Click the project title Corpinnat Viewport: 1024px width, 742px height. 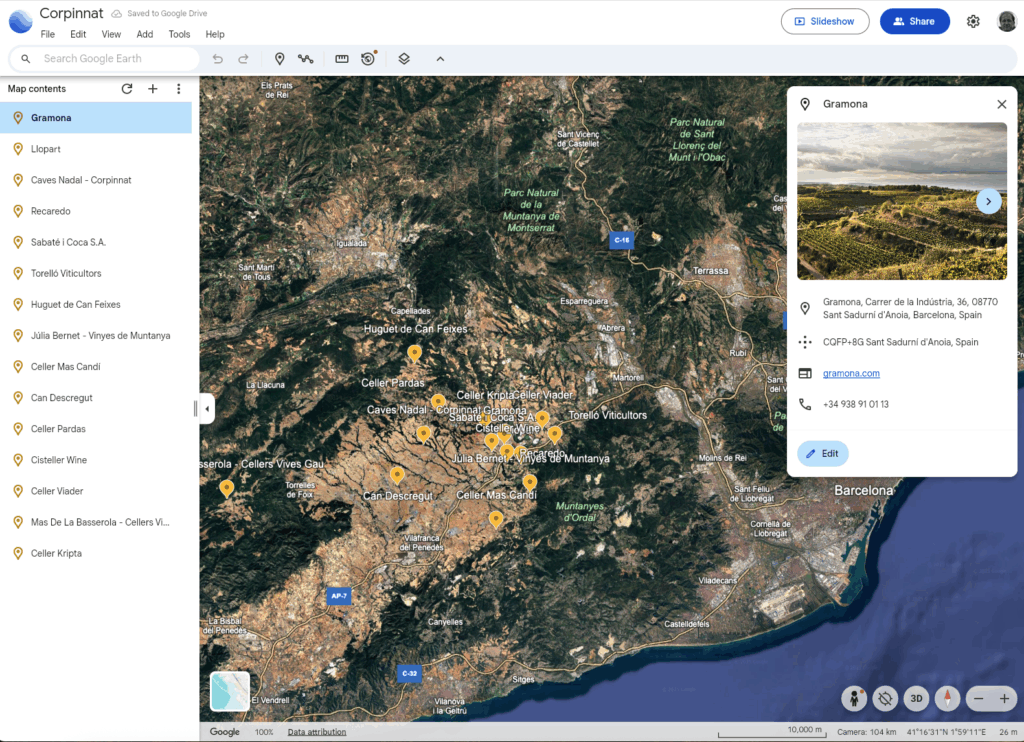point(71,13)
